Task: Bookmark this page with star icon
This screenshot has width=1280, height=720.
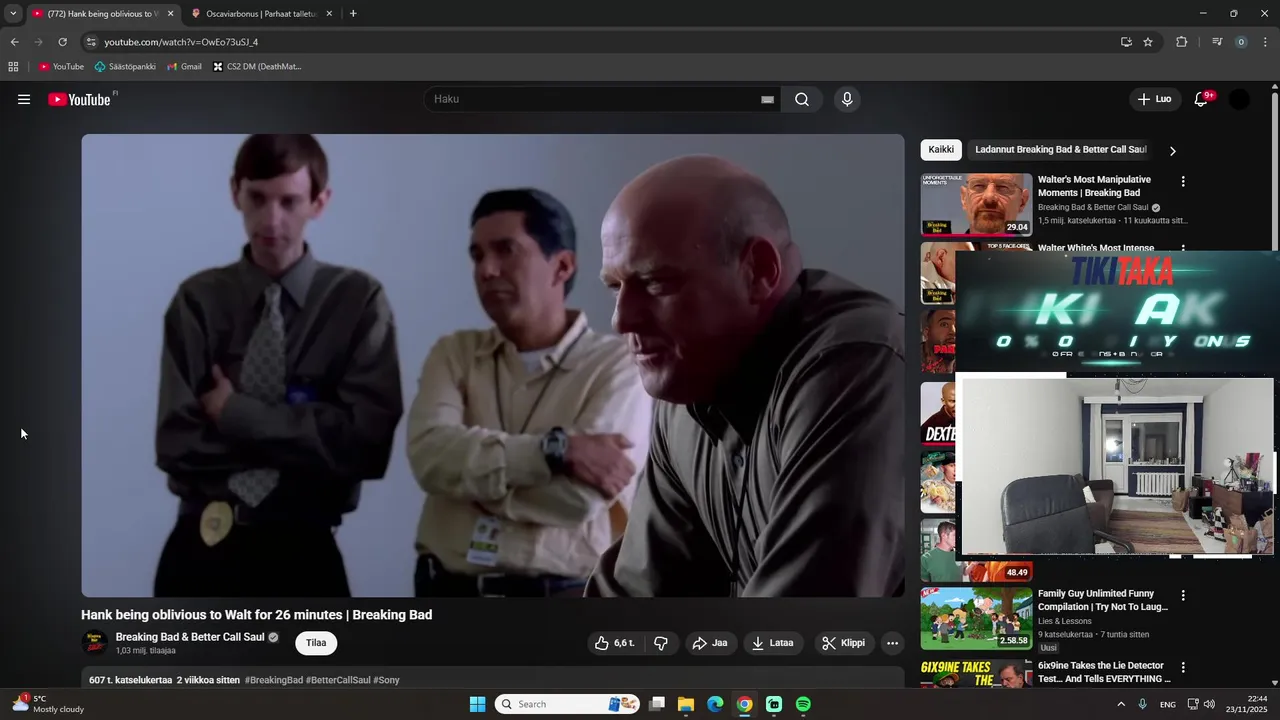Action: click(x=1148, y=42)
